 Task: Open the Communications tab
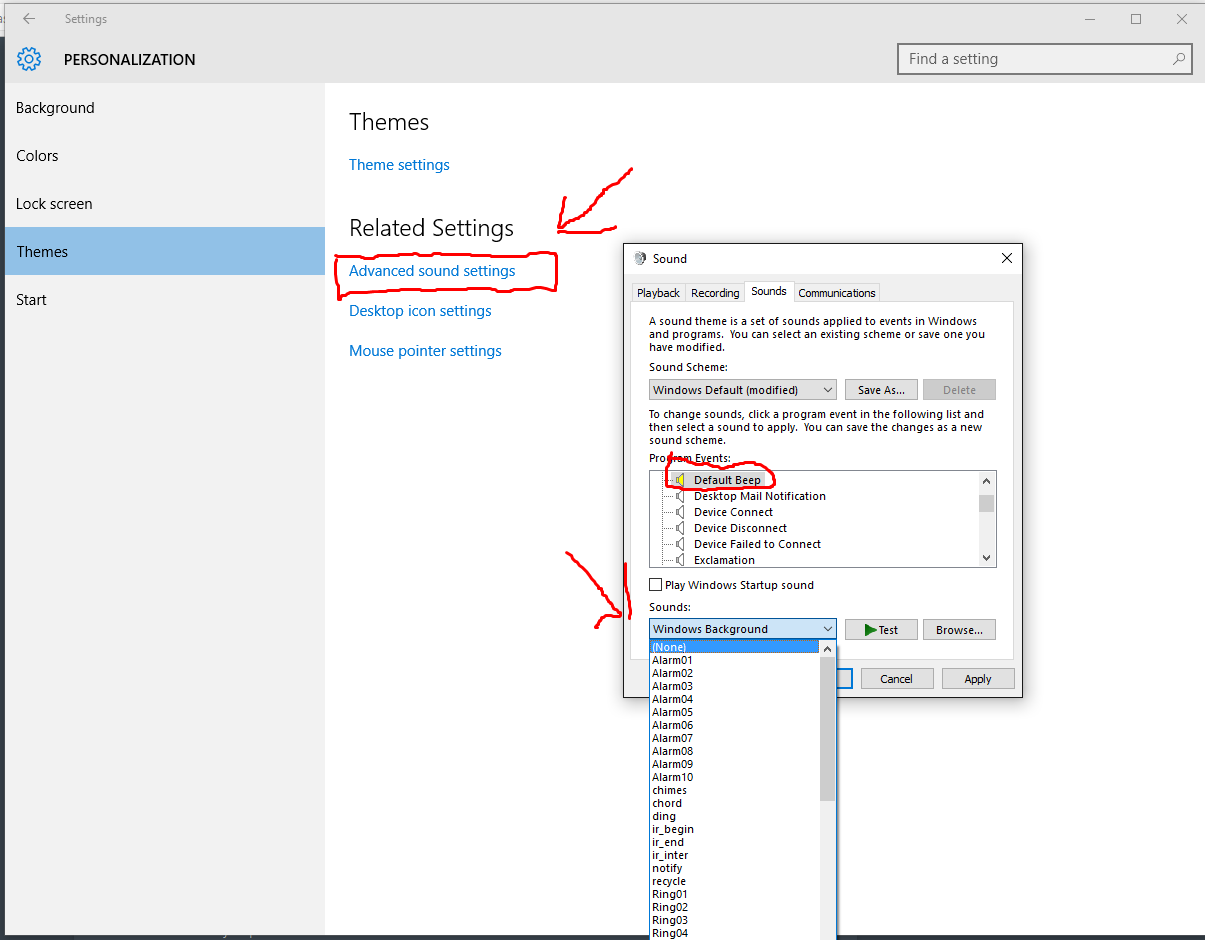pyautogui.click(x=836, y=293)
